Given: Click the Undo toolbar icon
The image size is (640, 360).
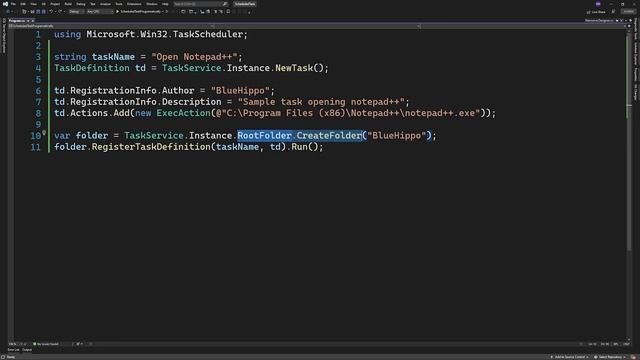Looking at the screenshot, I should (x=51, y=11).
